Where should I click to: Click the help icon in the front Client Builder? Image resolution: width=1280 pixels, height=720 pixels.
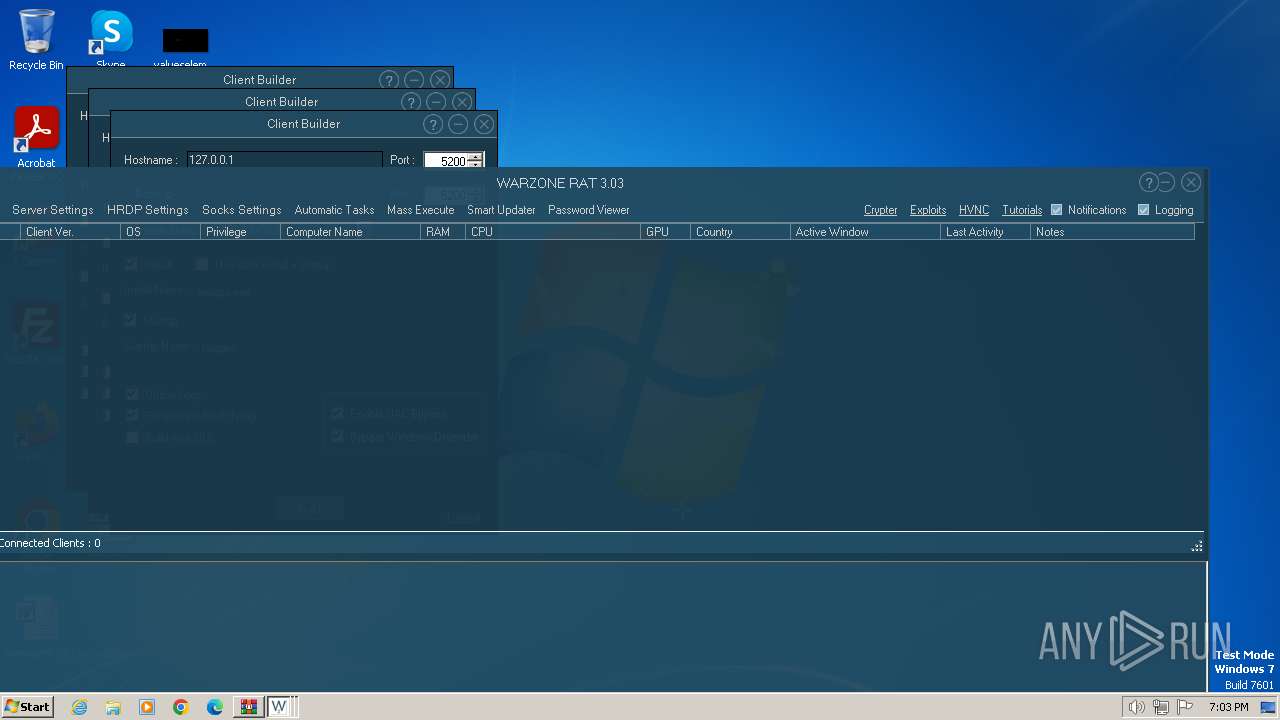click(x=433, y=124)
